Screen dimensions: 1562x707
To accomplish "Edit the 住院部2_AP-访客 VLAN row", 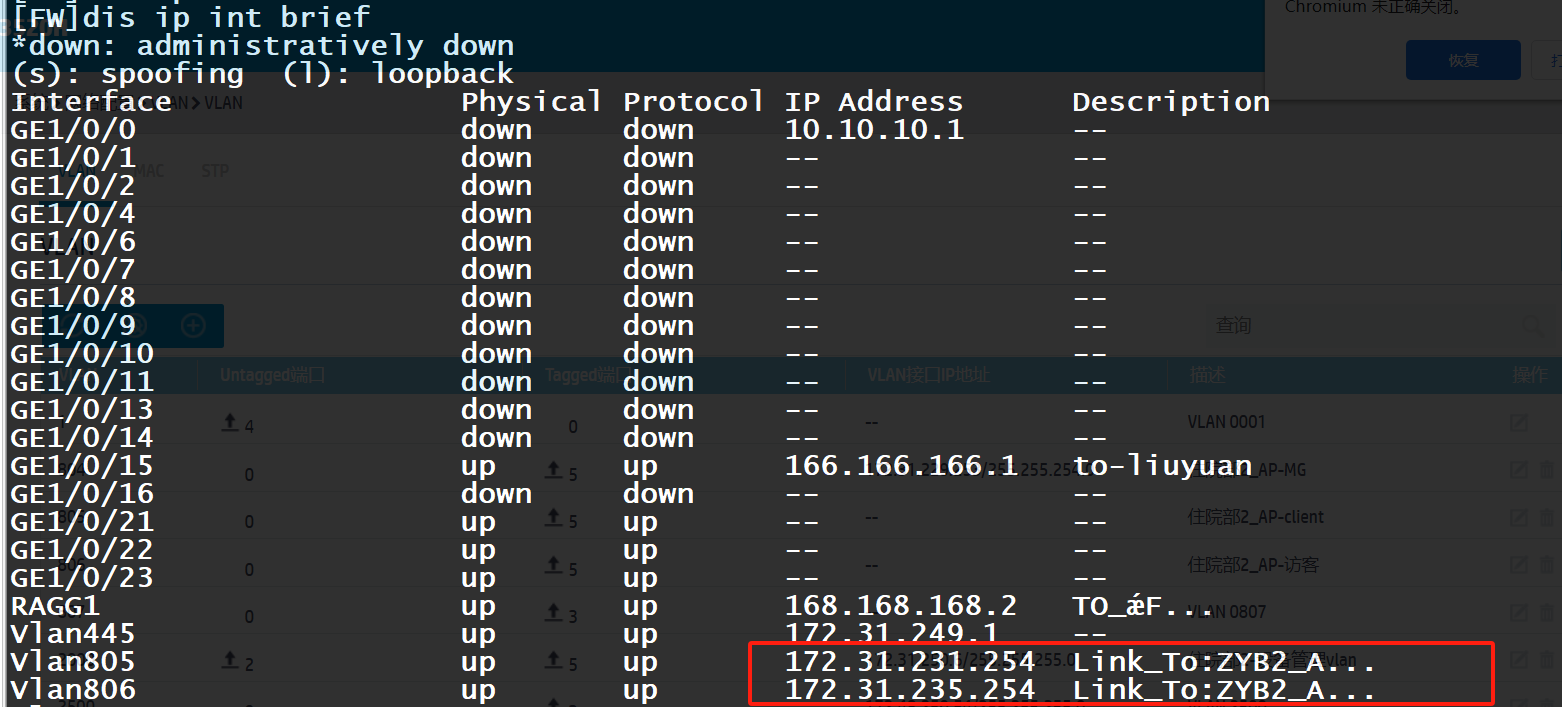I will tap(1519, 565).
